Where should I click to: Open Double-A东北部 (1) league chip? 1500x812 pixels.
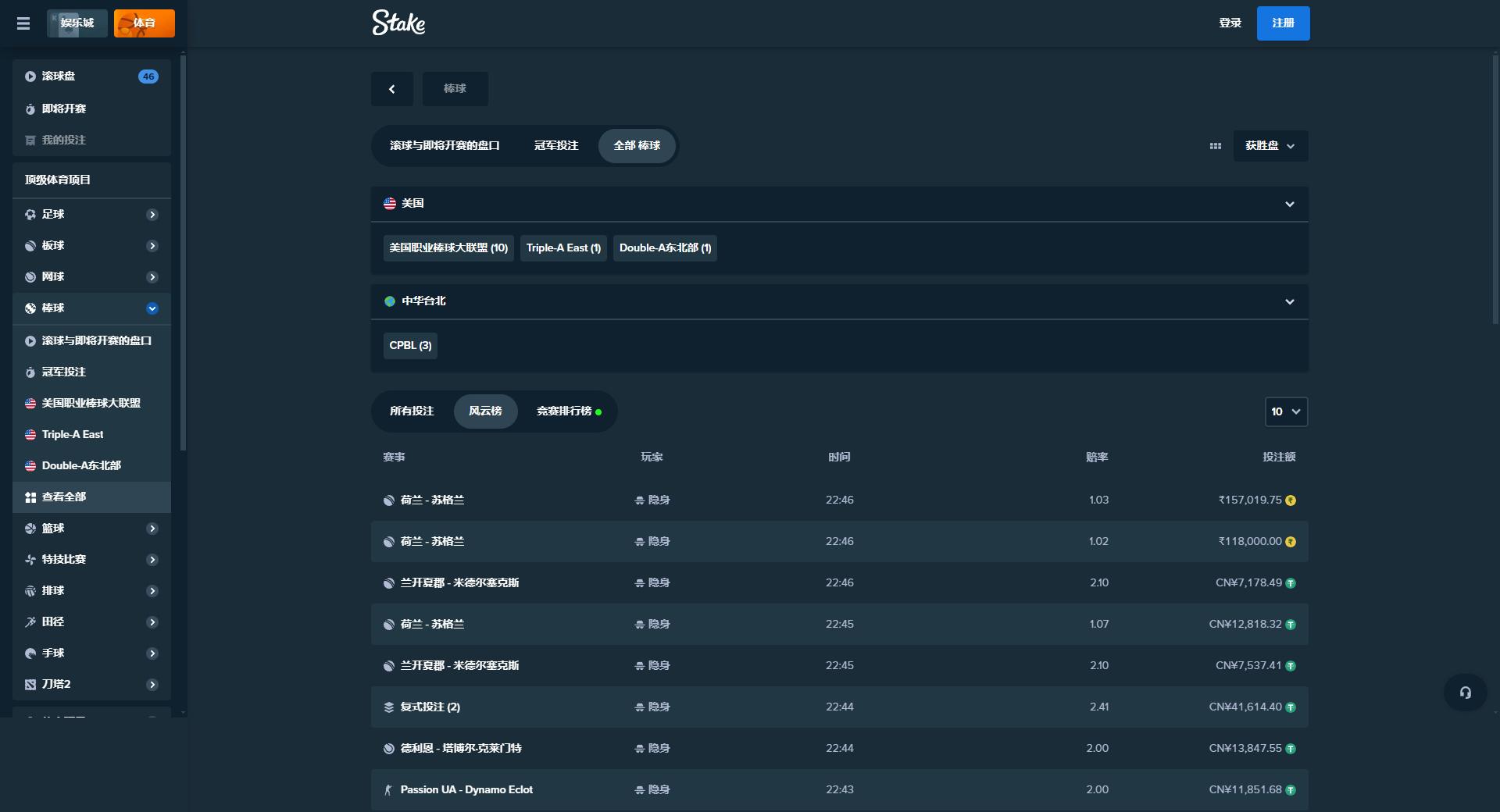click(x=665, y=248)
